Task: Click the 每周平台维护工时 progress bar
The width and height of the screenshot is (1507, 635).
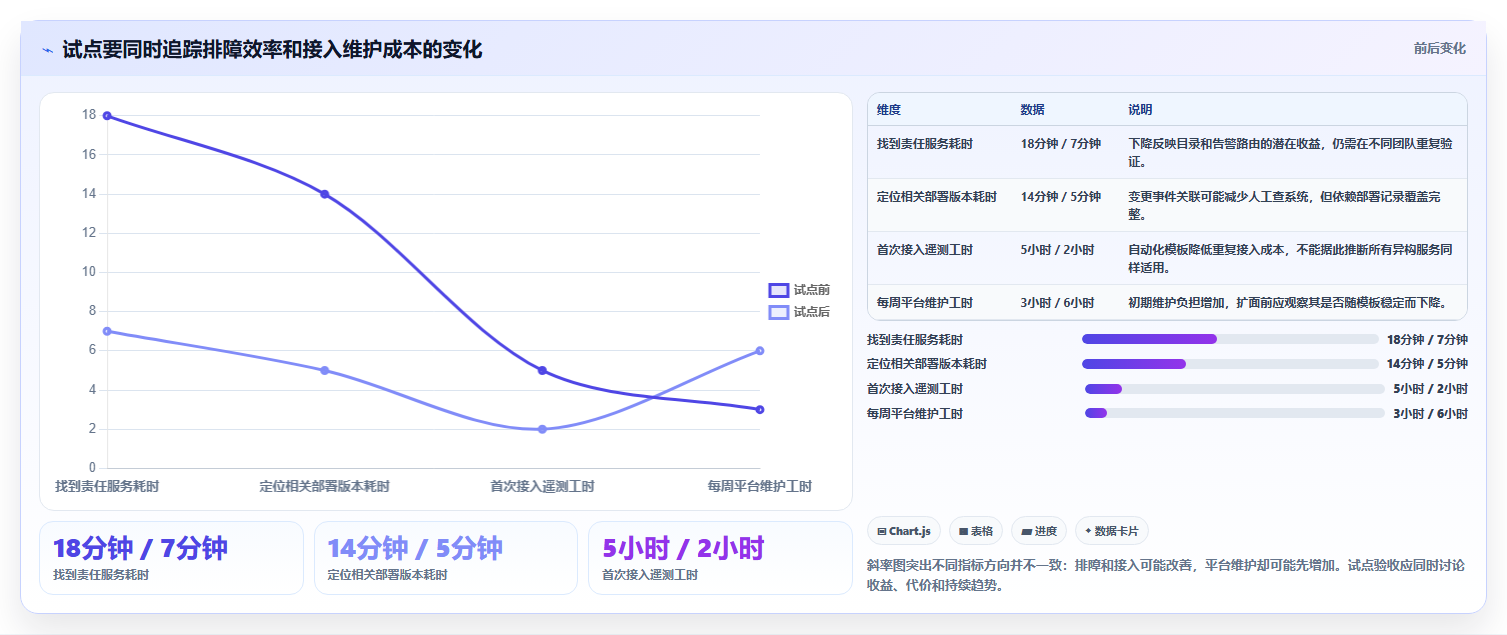Action: [1235, 413]
